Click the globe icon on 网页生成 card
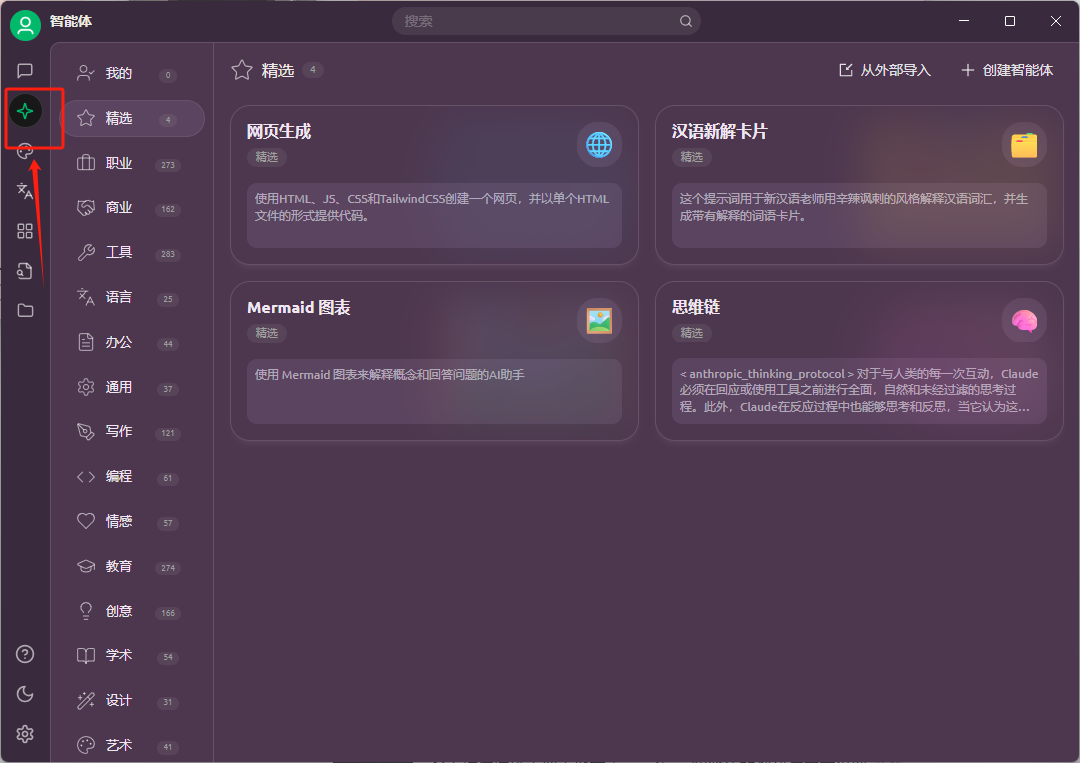Screen dimensions: 1080x763 pos(599,145)
